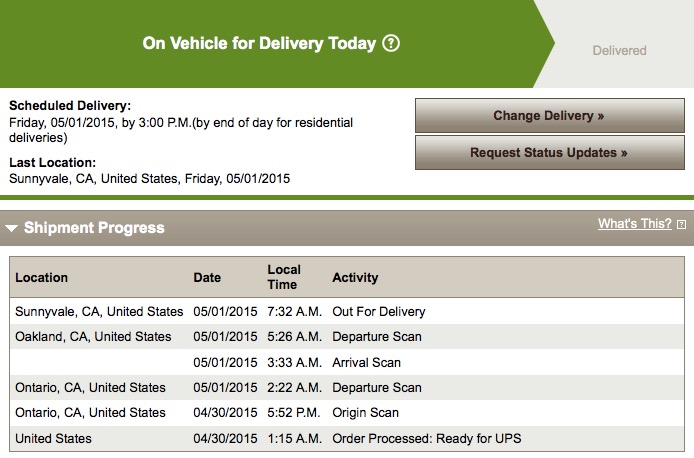Click the Scheduled Delivery label
The image size is (694, 458).
[70, 106]
